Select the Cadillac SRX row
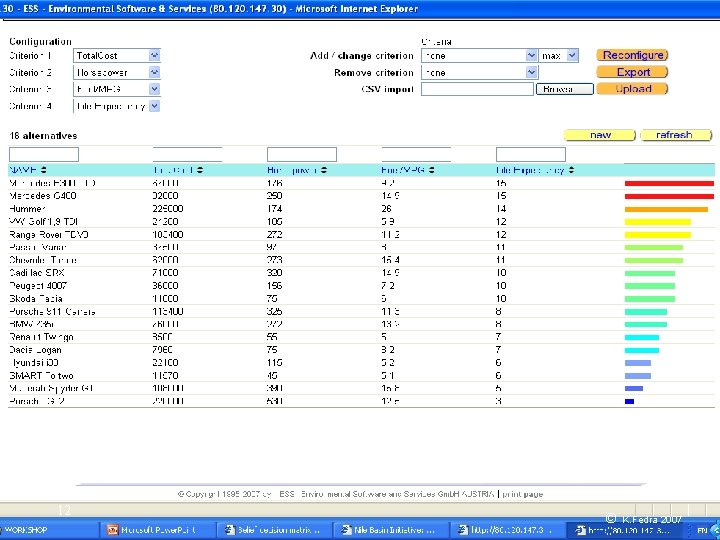 click(361, 273)
